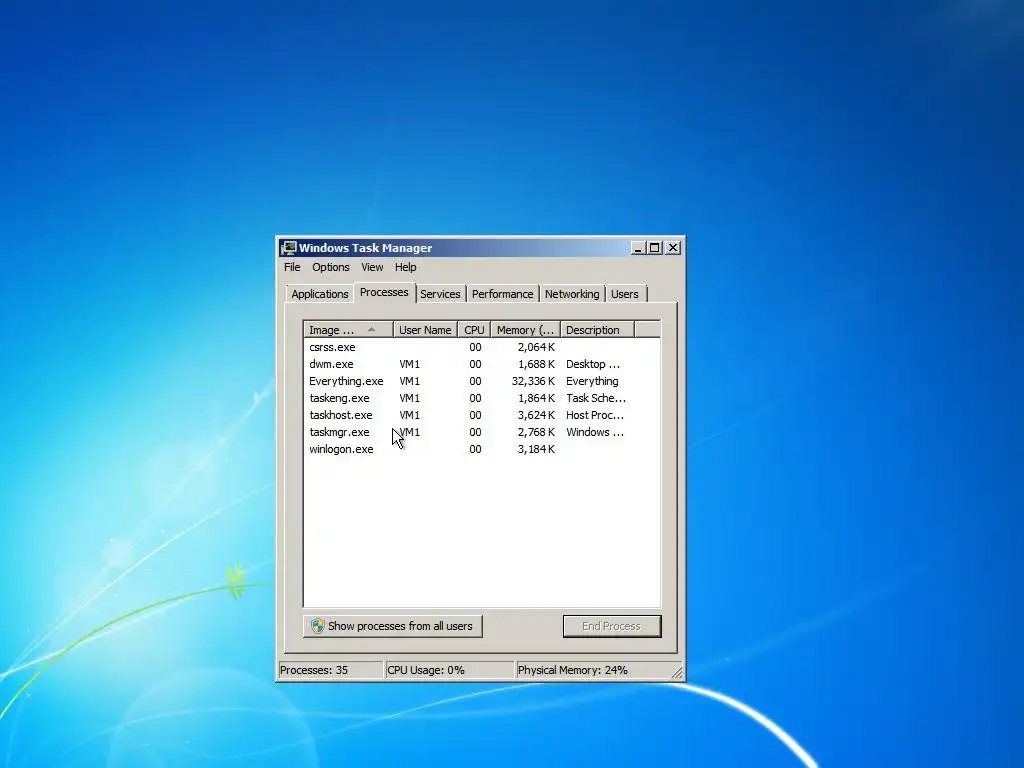The width and height of the screenshot is (1024, 768).
Task: Select the winlogon.exe process
Action: tap(482, 449)
